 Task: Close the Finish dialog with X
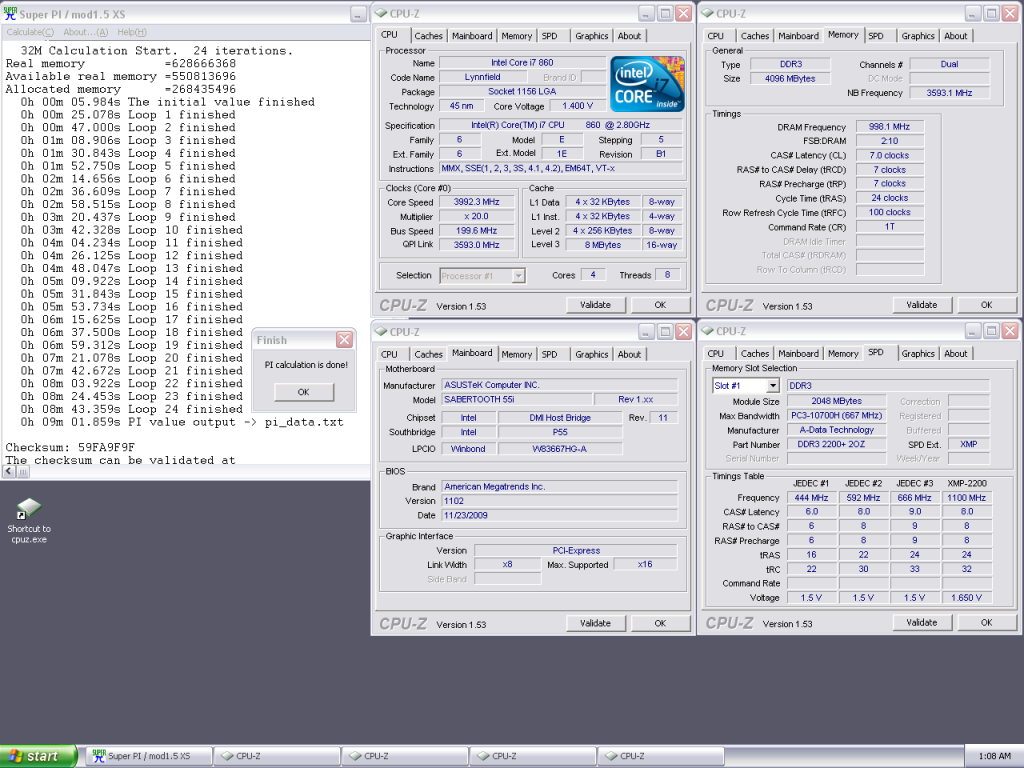click(x=344, y=340)
